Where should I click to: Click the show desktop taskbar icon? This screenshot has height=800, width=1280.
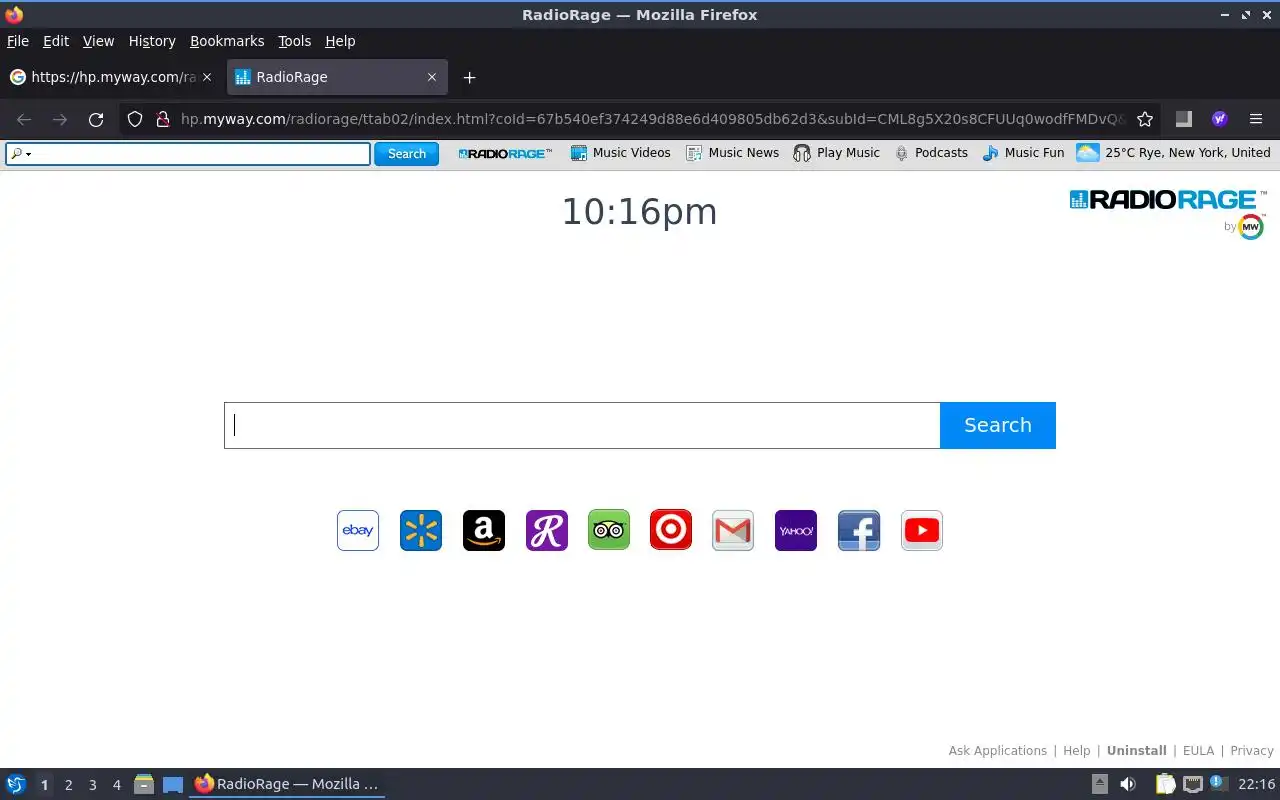click(173, 784)
